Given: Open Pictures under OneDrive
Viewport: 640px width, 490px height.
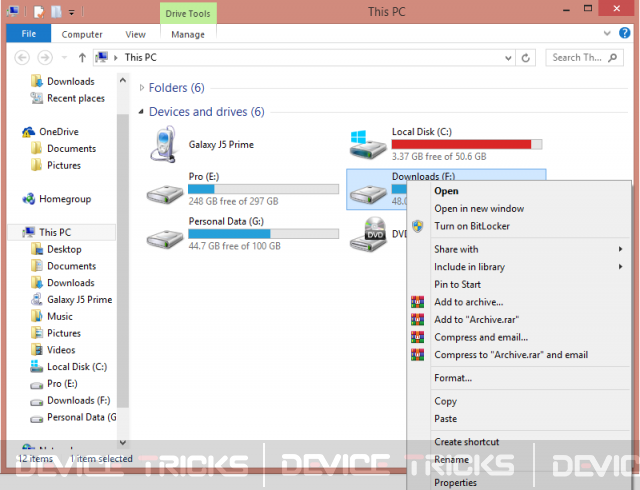Looking at the screenshot, I should 64,165.
